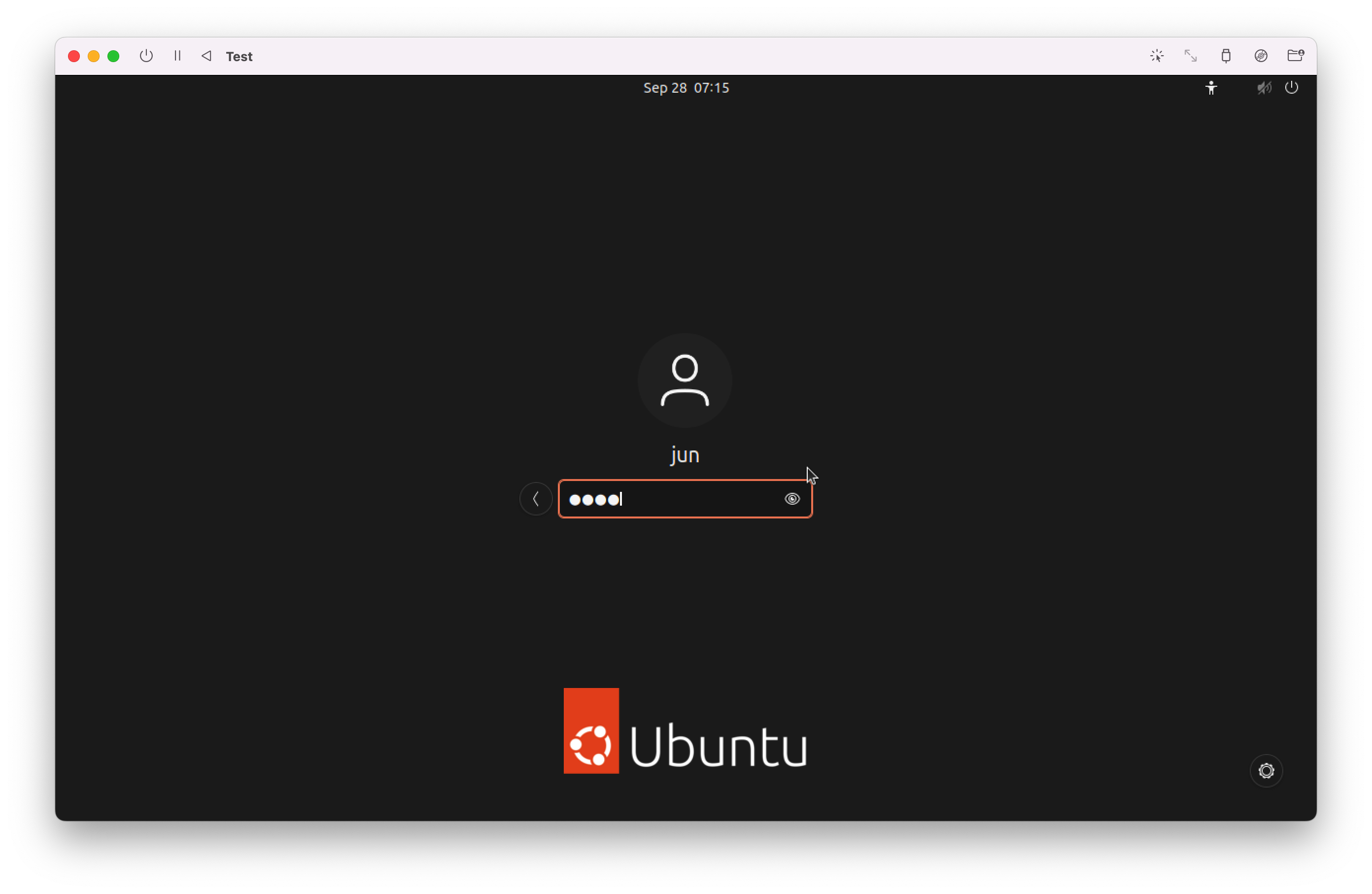Click the VM power button in title bar
The image size is (1372, 894).
click(146, 56)
